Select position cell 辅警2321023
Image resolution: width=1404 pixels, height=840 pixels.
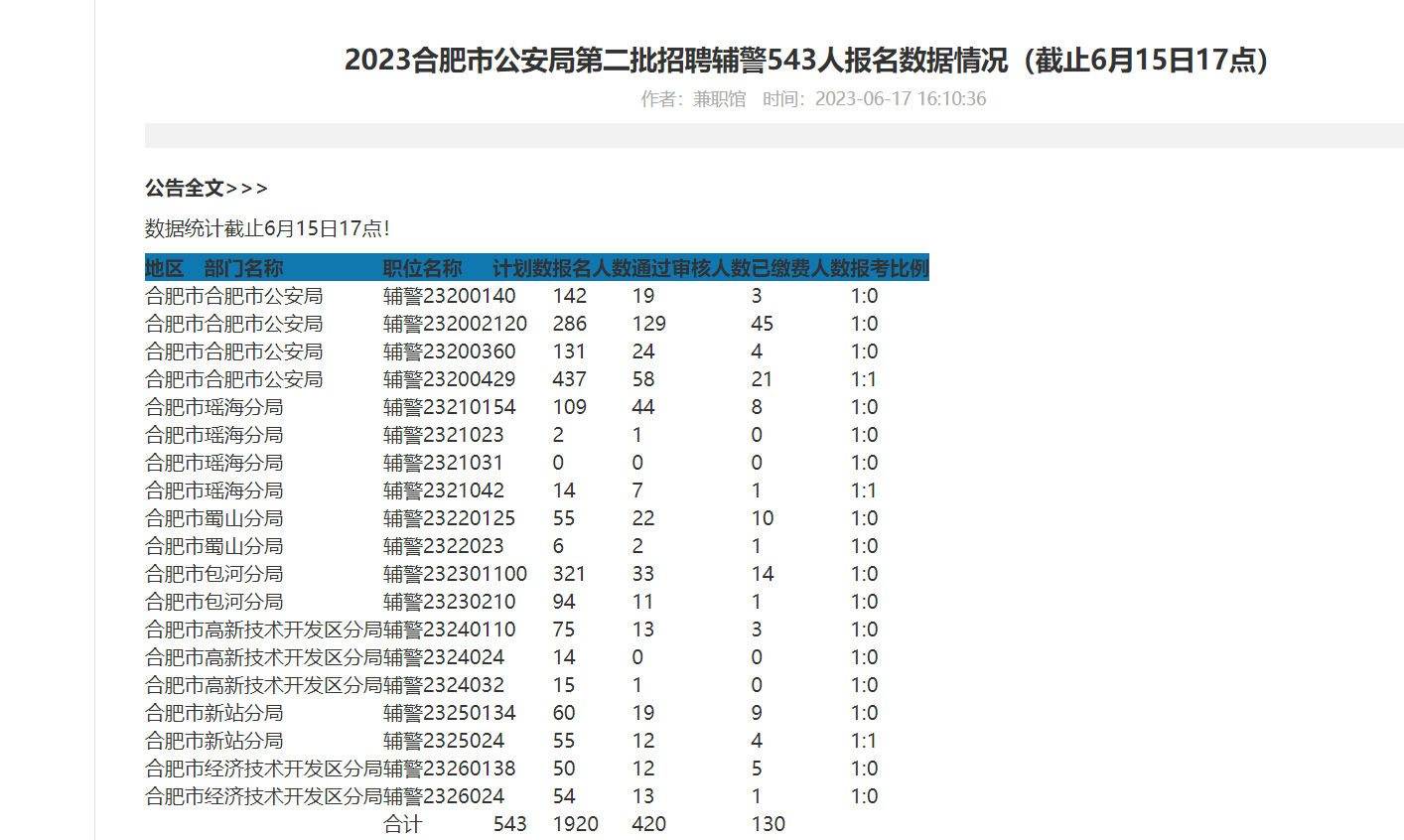[x=444, y=435]
